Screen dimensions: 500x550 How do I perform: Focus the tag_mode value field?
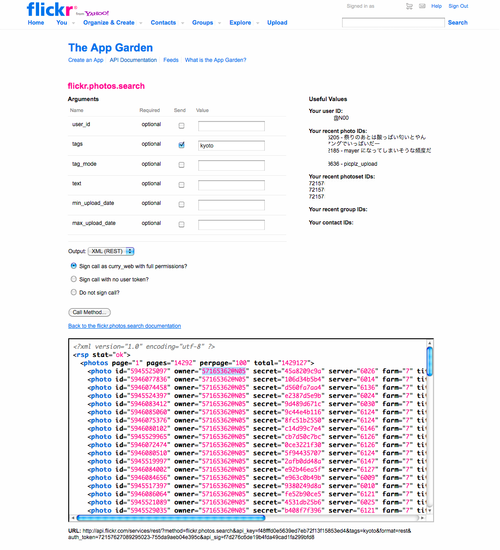point(231,165)
